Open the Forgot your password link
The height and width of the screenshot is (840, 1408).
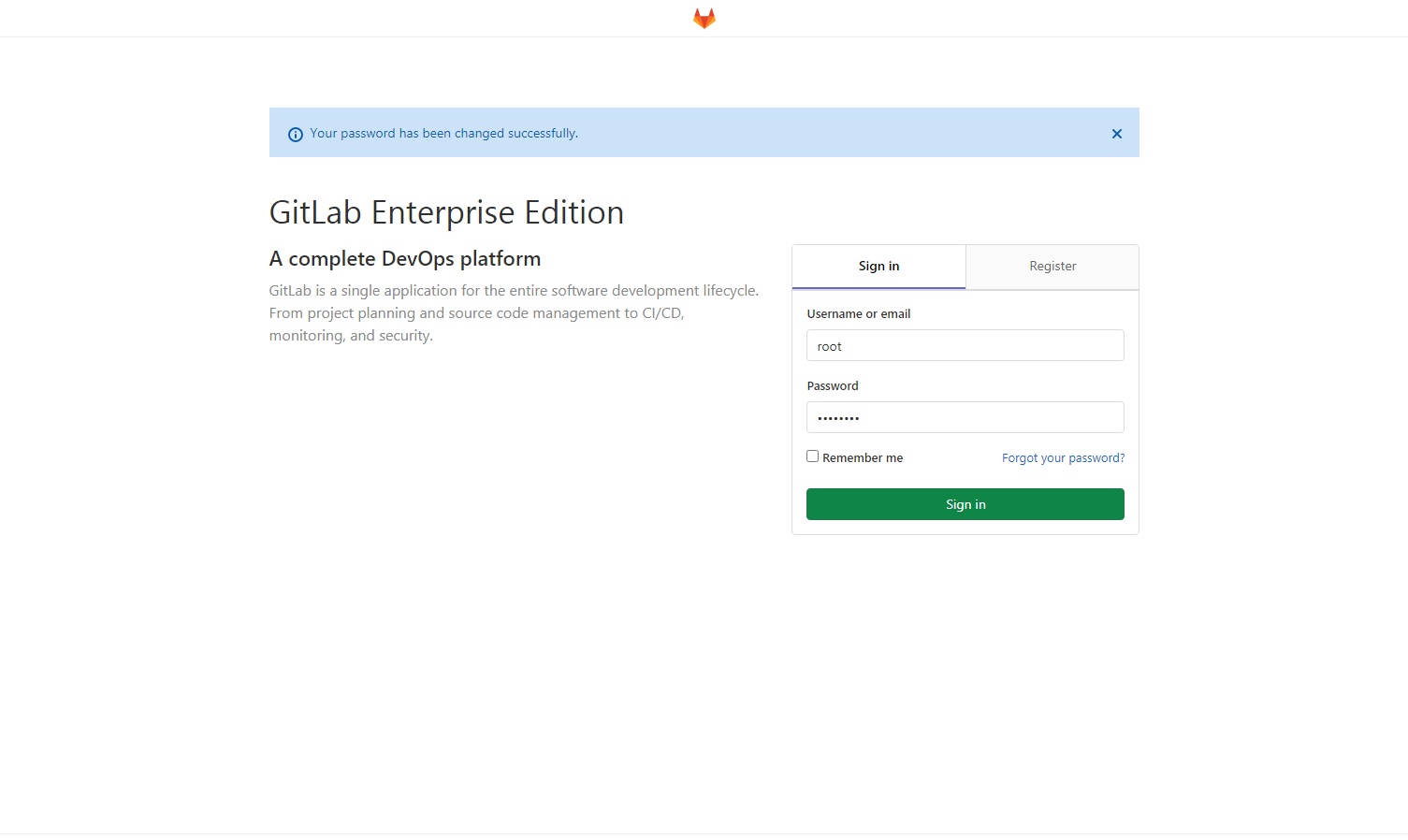1063,458
